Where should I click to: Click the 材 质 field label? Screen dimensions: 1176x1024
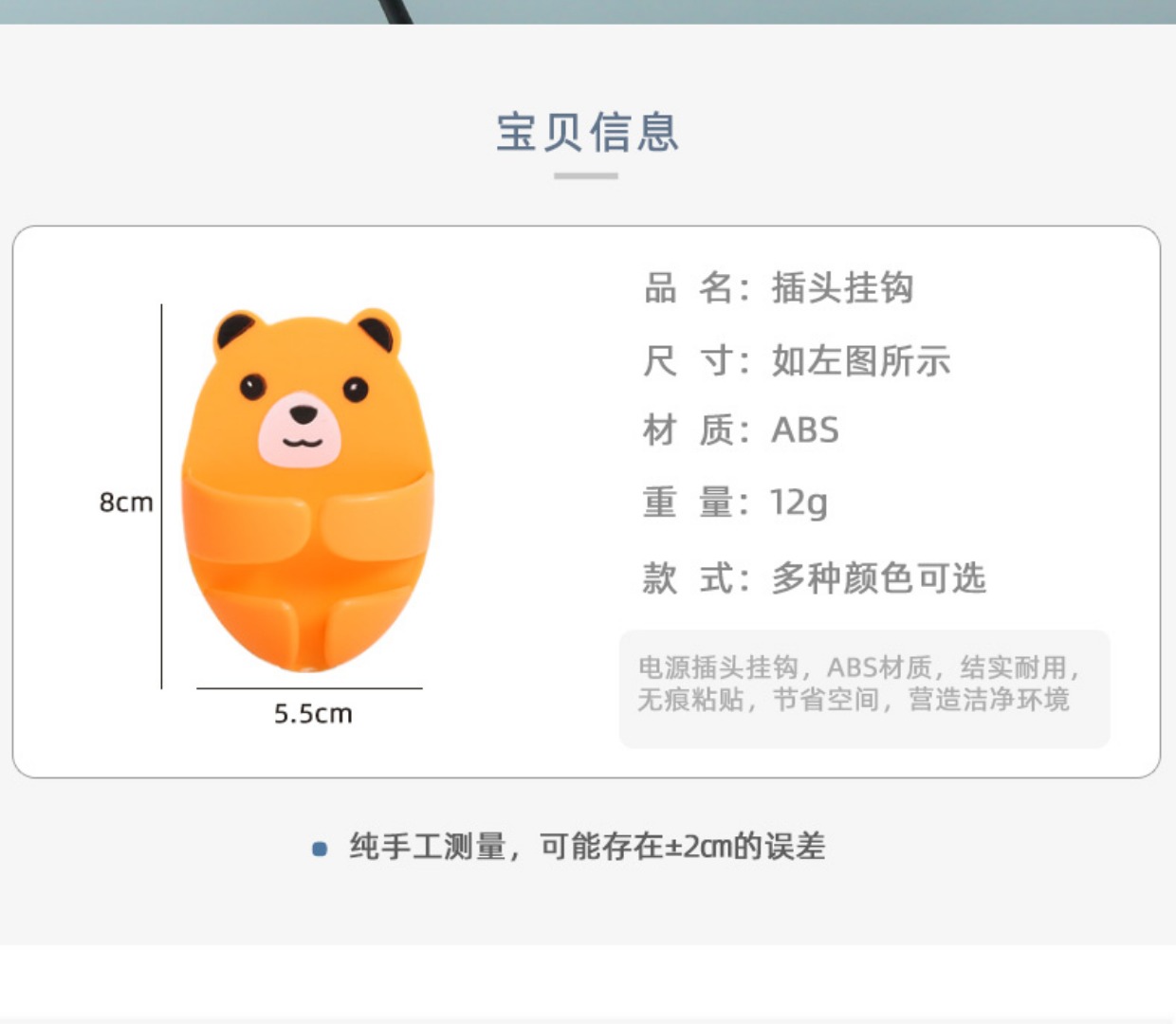(x=696, y=430)
